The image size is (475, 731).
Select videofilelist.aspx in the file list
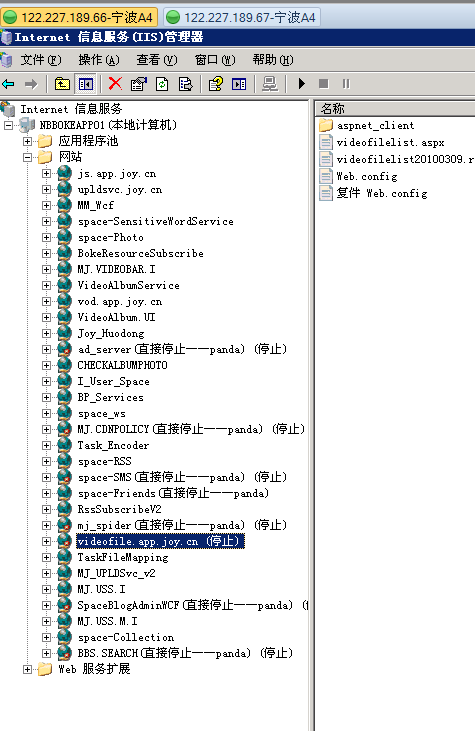[390, 143]
